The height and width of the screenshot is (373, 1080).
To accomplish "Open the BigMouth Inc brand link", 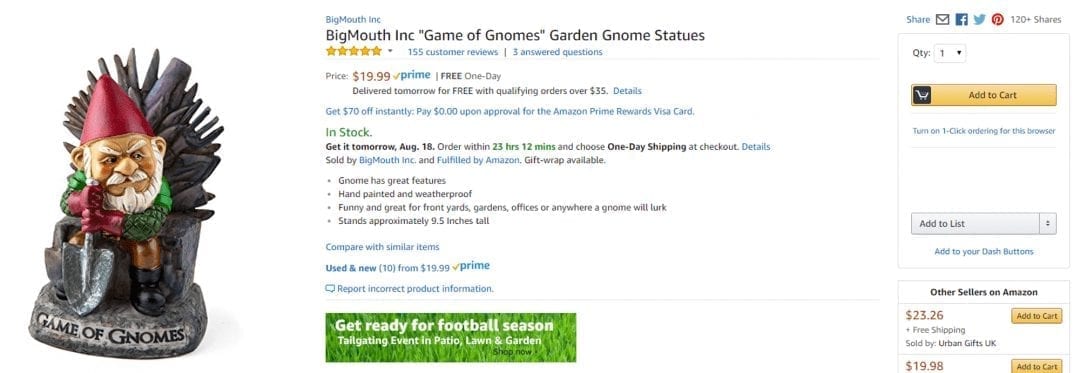I will [x=353, y=19].
